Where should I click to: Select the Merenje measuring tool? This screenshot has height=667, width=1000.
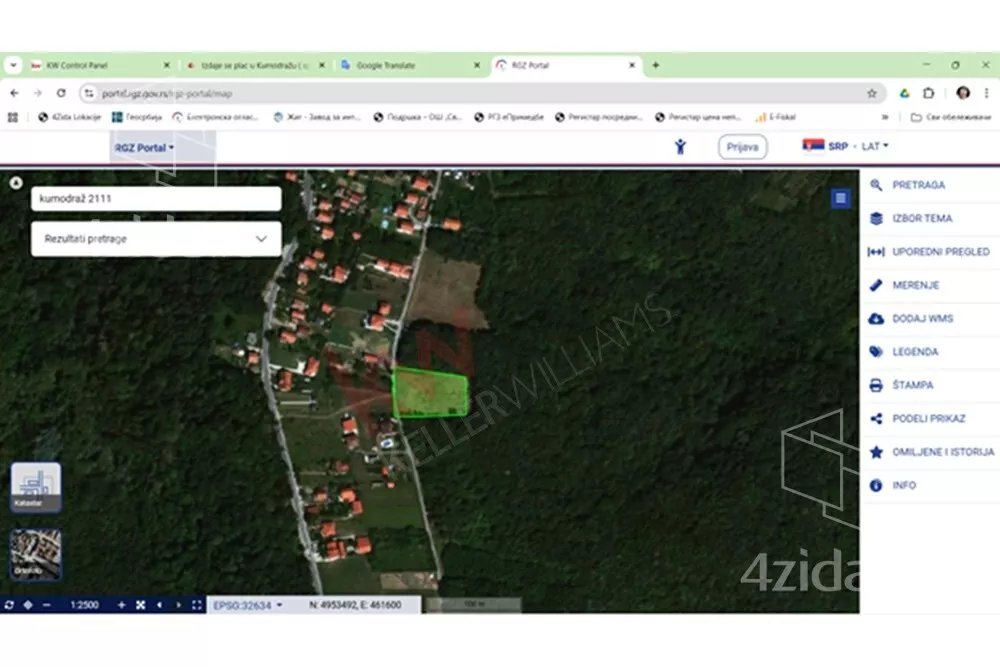[x=914, y=285]
